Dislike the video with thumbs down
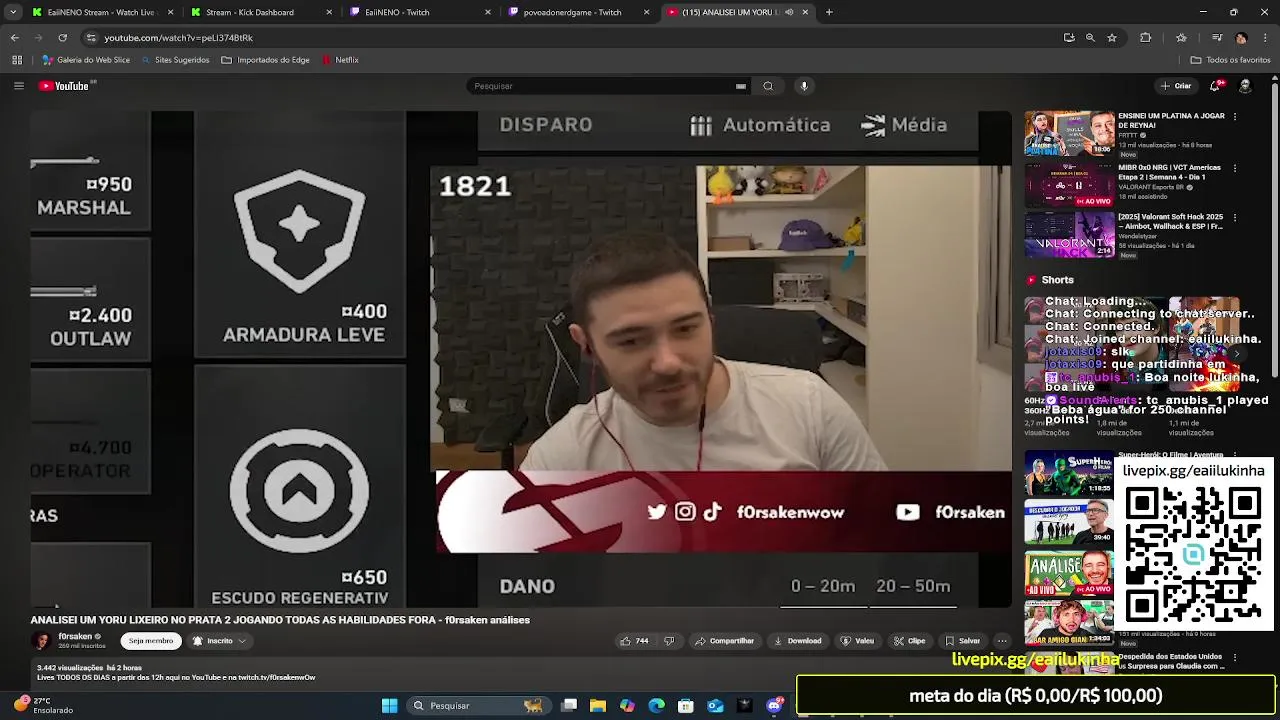The width and height of the screenshot is (1280, 720). tap(669, 641)
